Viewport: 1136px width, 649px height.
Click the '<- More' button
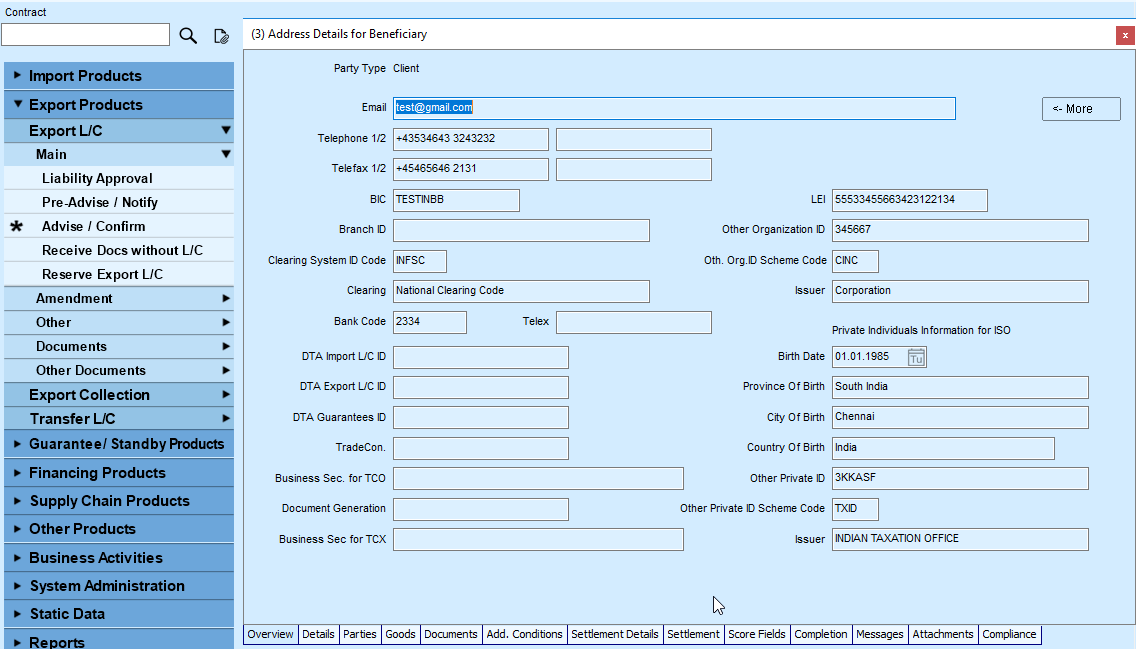(1080, 109)
